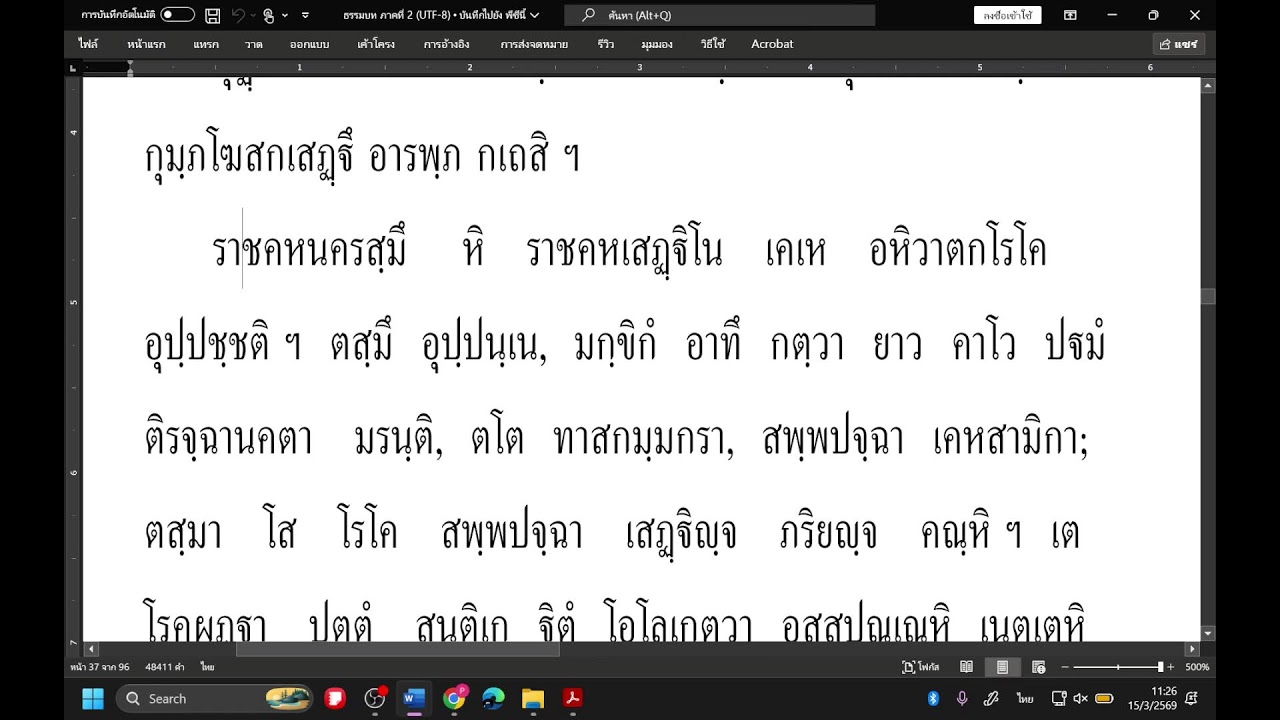
Task: Click the vertical scrollbar up arrow
Action: [1208, 85]
